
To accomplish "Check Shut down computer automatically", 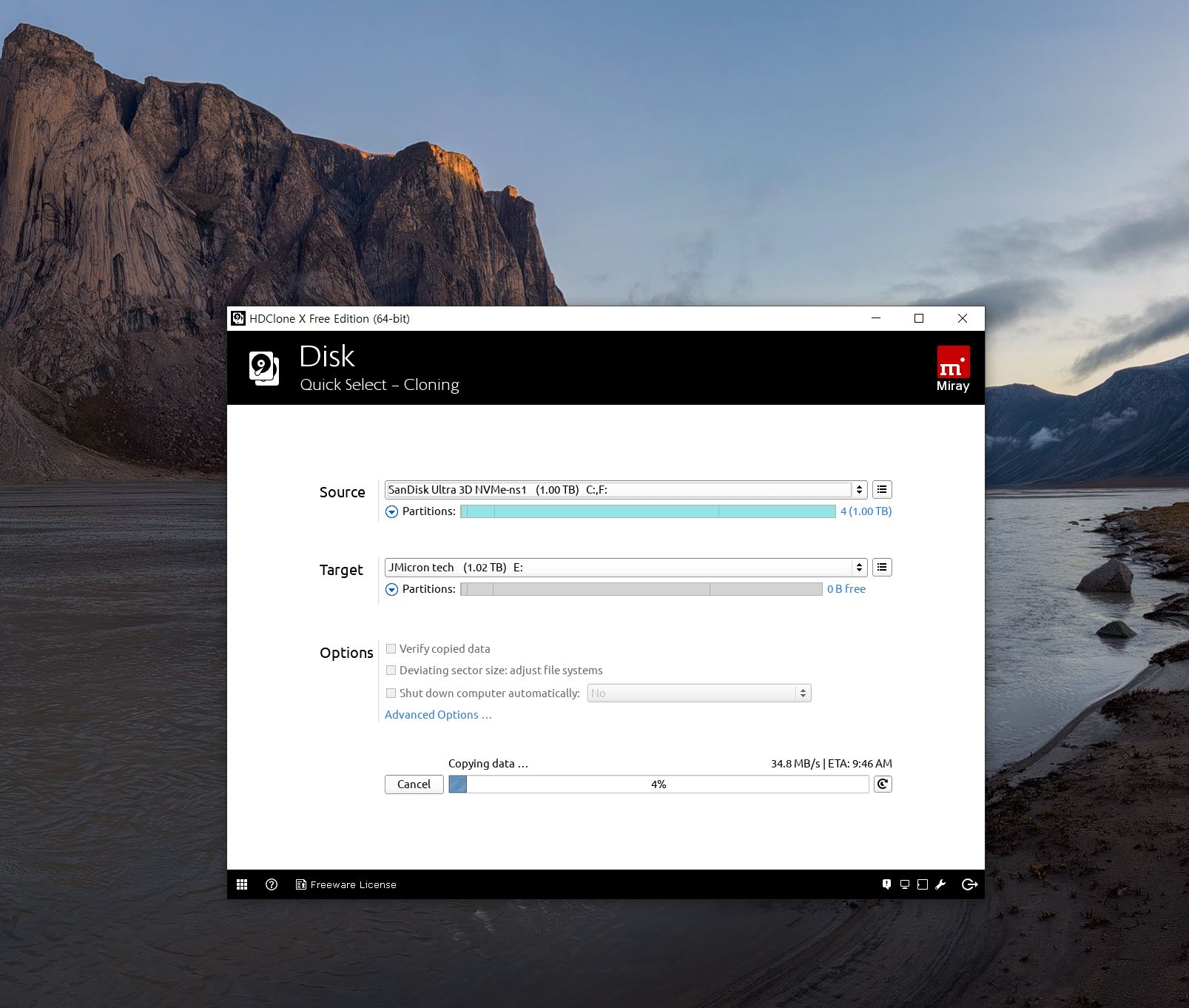I will click(x=391, y=693).
